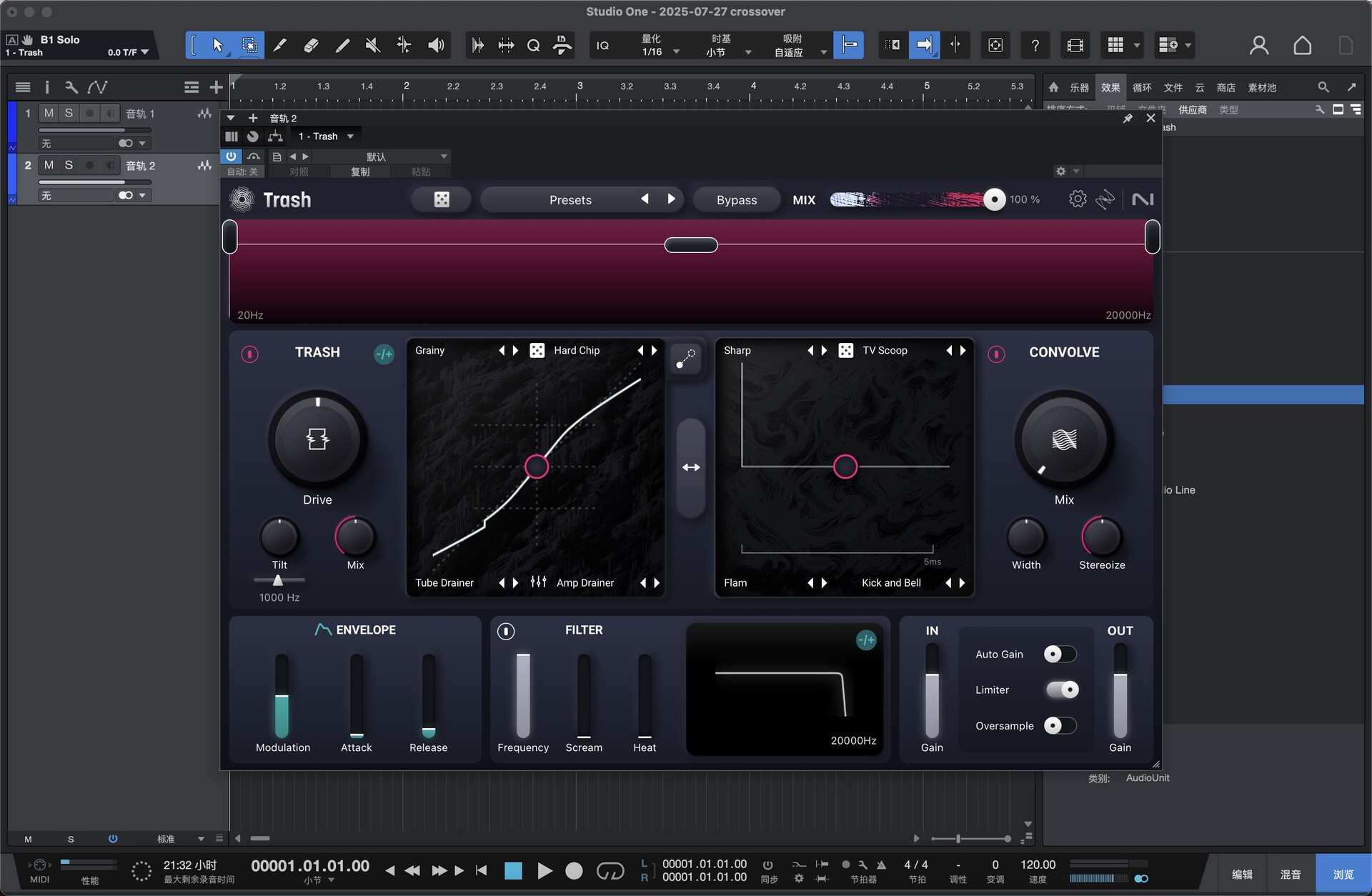Swap Trash and Convolve module order
Image resolution: width=1372 pixels, height=896 pixels.
pyautogui.click(x=691, y=467)
